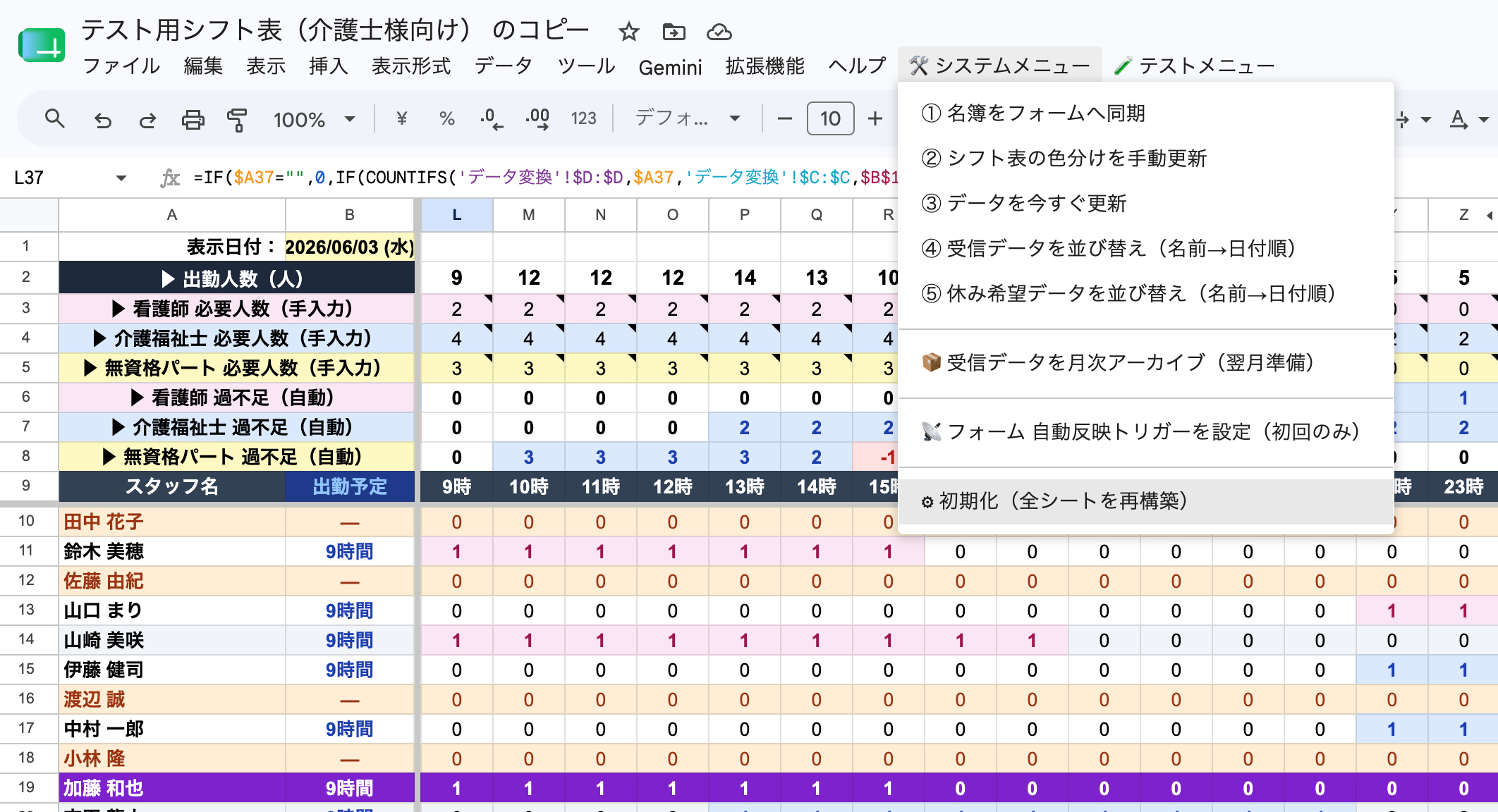1498x812 pixels.
Task: Click the font size input field
Action: coord(830,118)
